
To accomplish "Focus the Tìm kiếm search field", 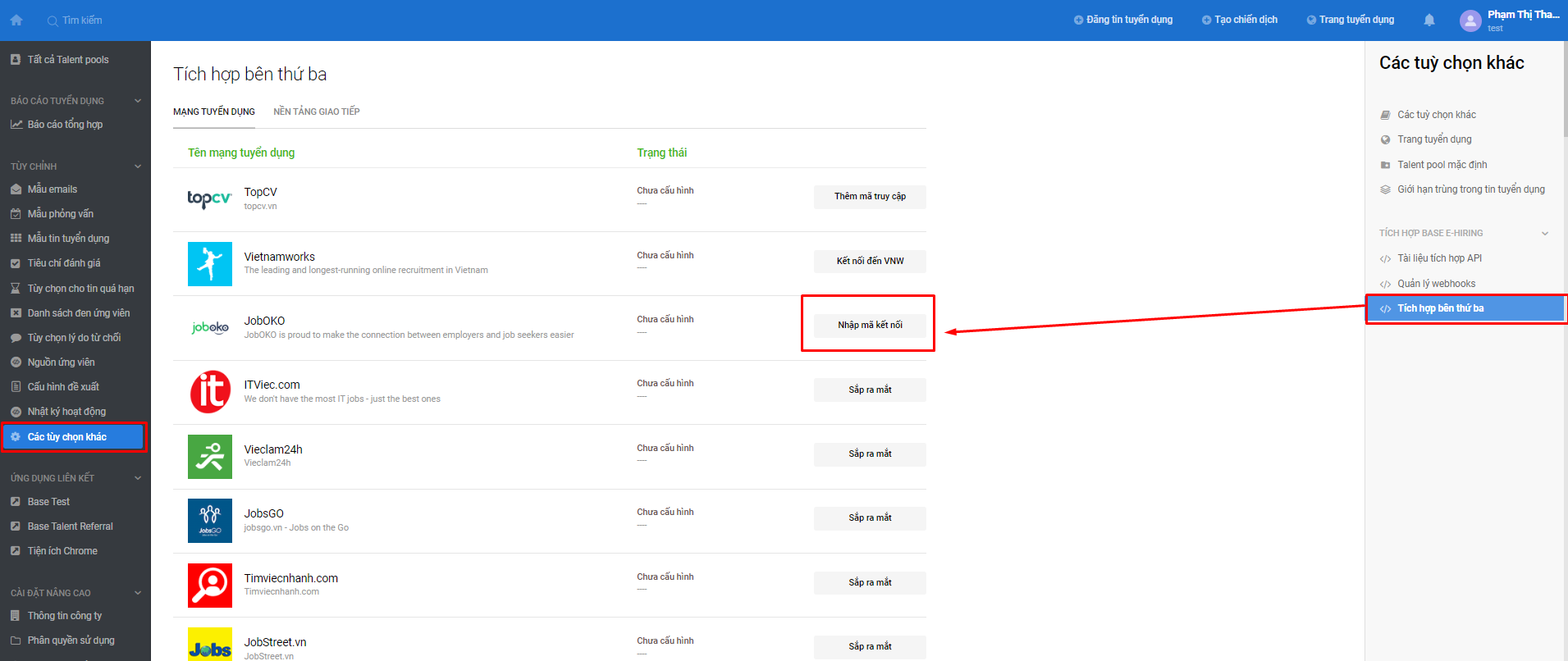I will coord(82,21).
